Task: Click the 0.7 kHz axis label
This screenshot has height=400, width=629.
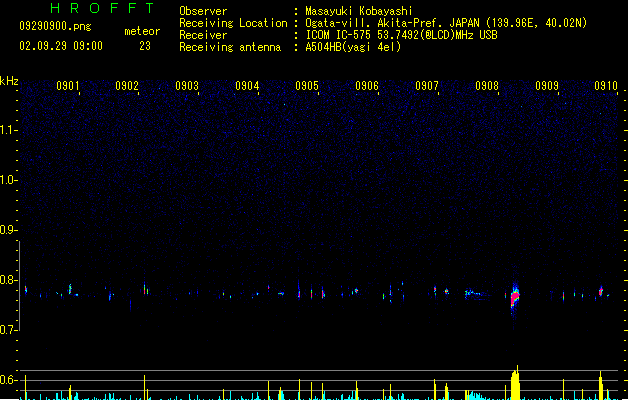Action: pos(8,330)
